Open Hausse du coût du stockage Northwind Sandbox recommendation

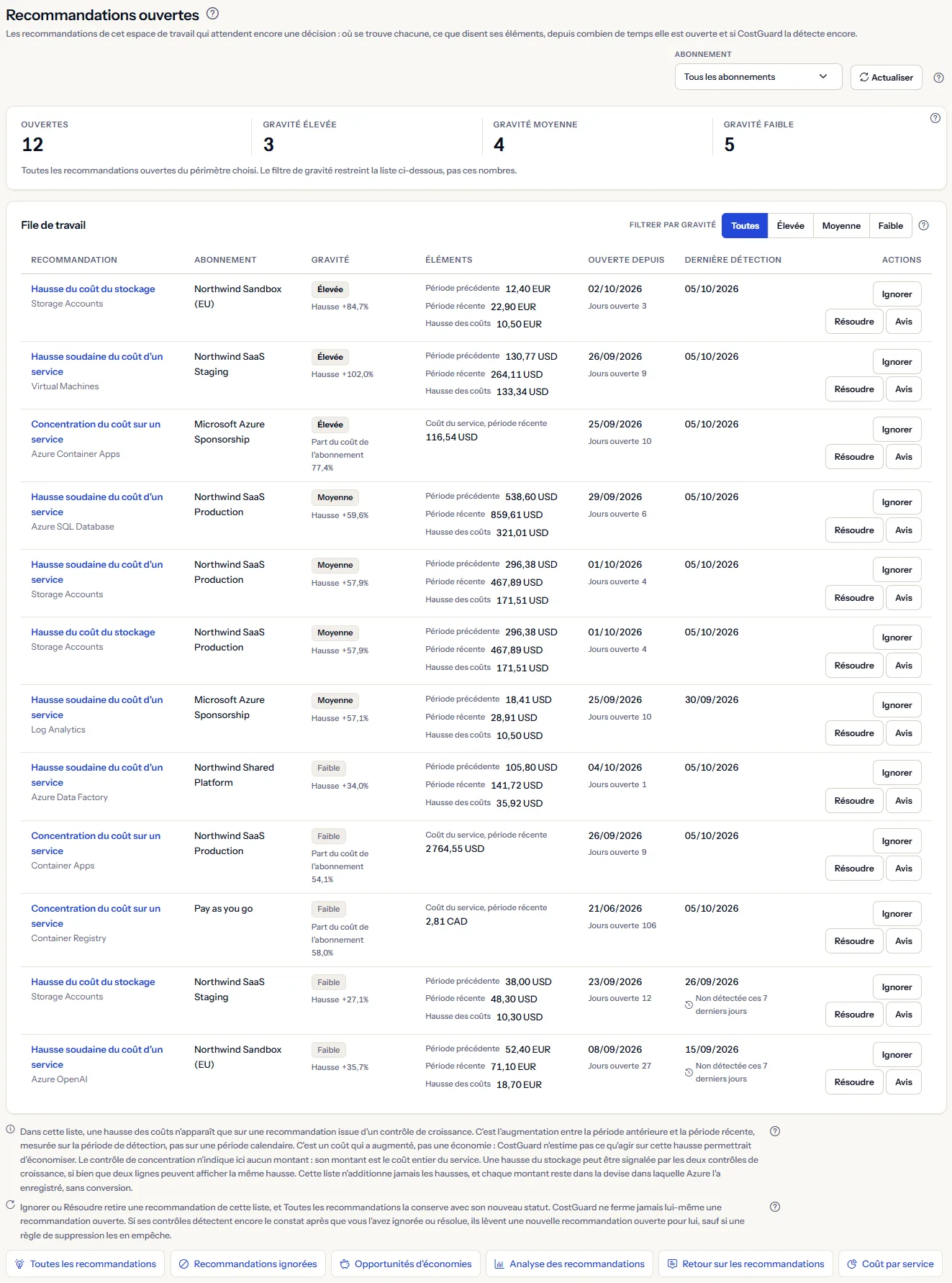[93, 289]
